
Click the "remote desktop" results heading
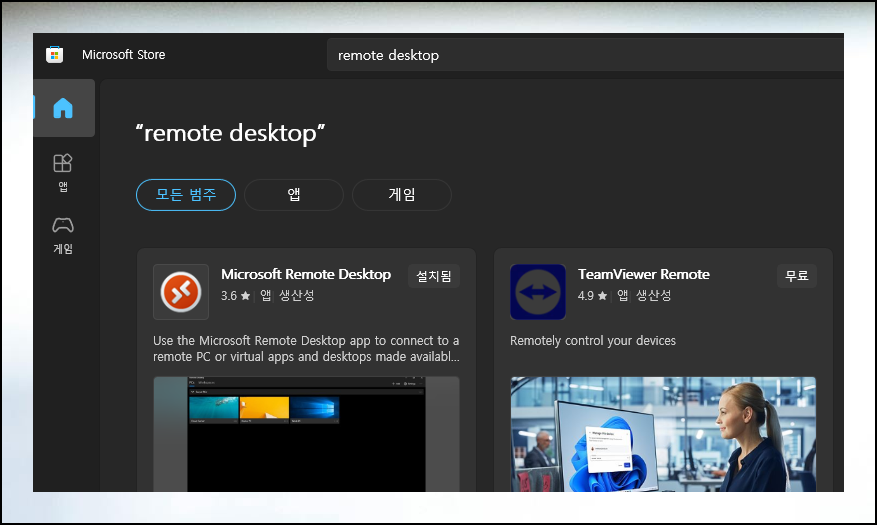[230, 133]
